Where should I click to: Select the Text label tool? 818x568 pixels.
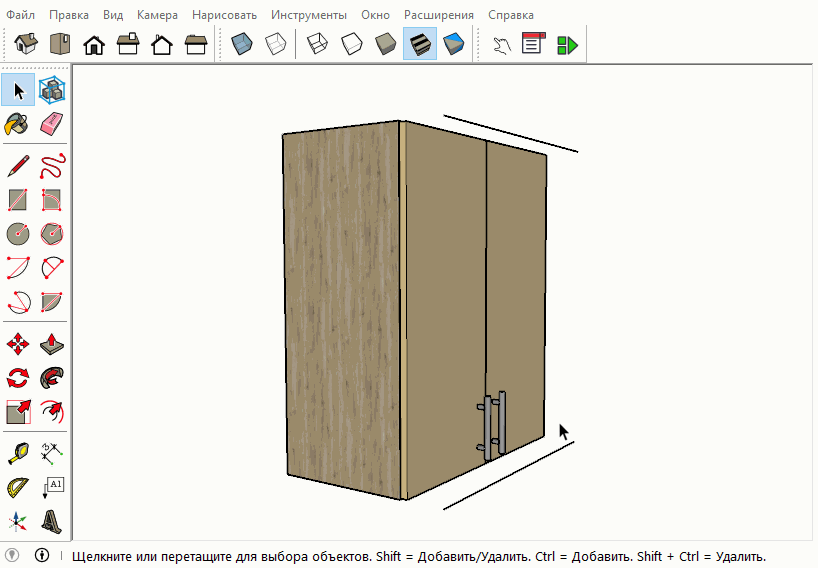pos(52,488)
